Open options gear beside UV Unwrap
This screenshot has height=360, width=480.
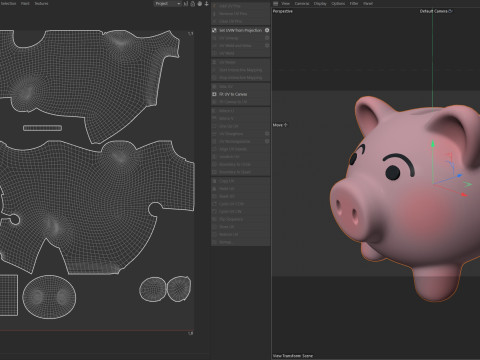267,38
